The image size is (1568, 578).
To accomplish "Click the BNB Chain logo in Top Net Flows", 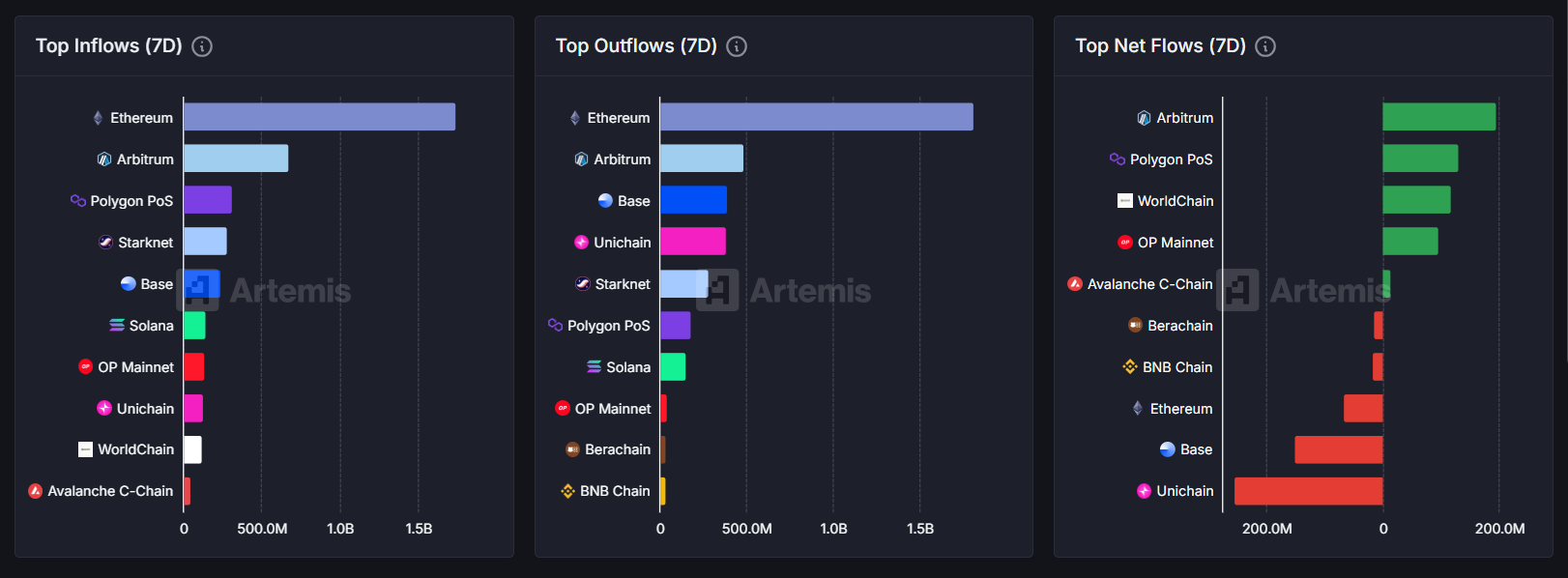I will click(1130, 367).
